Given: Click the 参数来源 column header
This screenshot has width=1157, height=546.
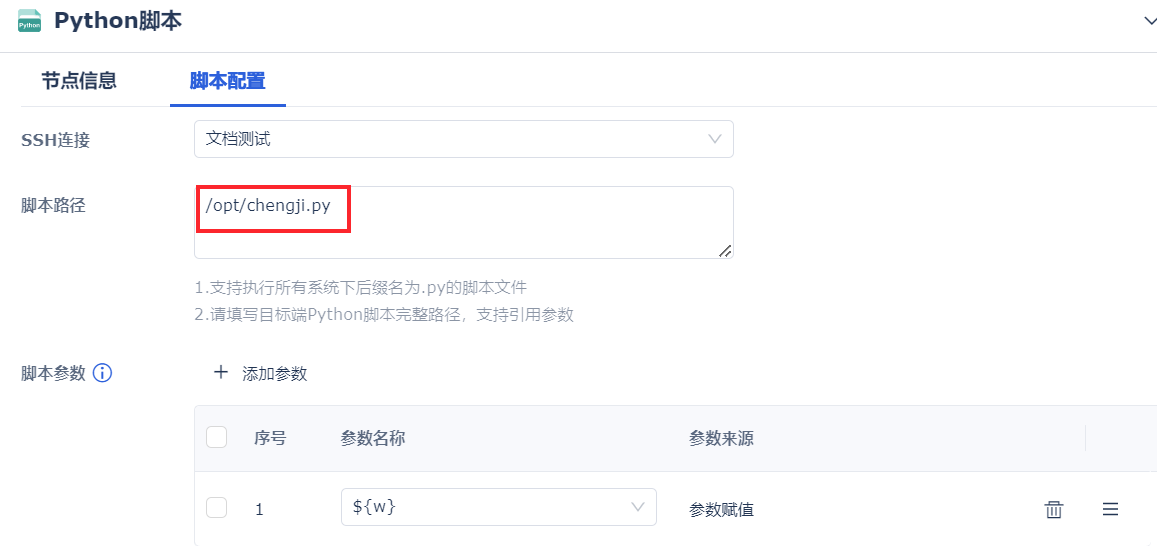Looking at the screenshot, I should click(x=721, y=438).
